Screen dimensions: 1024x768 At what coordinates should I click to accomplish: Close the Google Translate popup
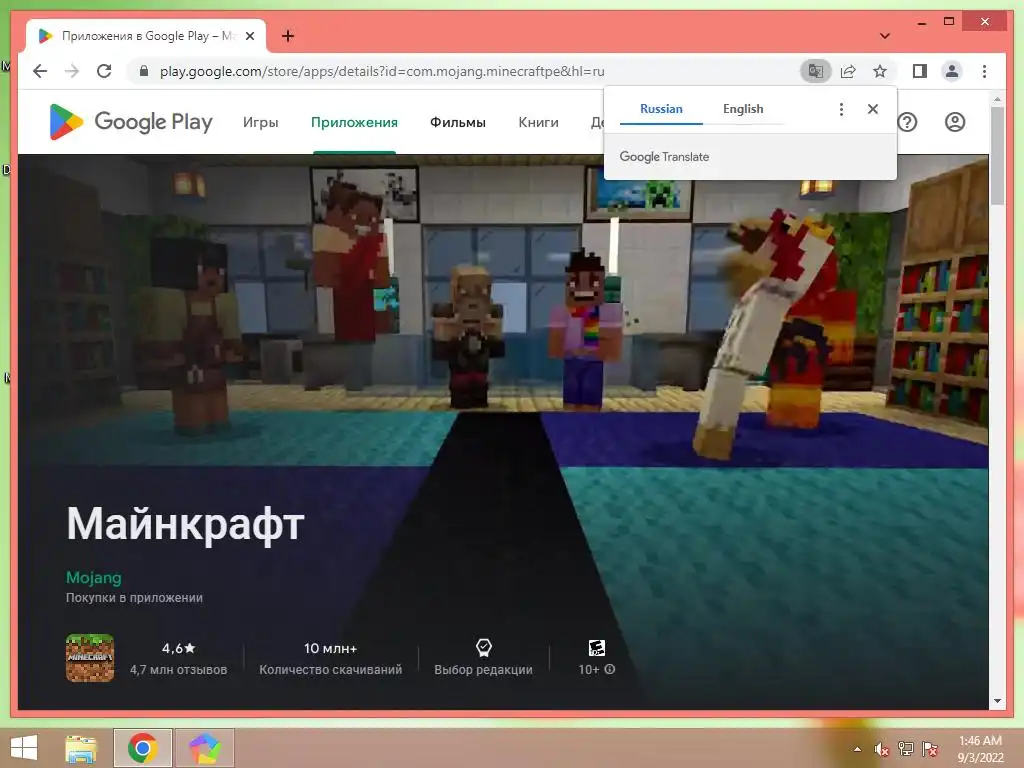872,109
